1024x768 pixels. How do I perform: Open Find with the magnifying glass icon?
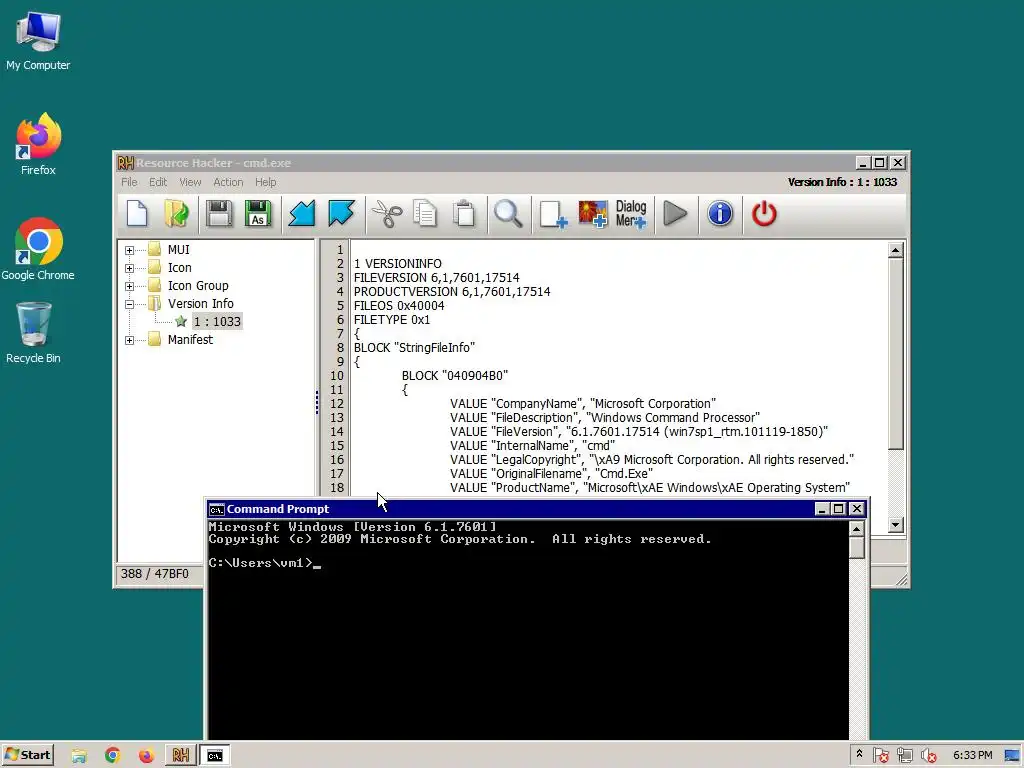508,214
